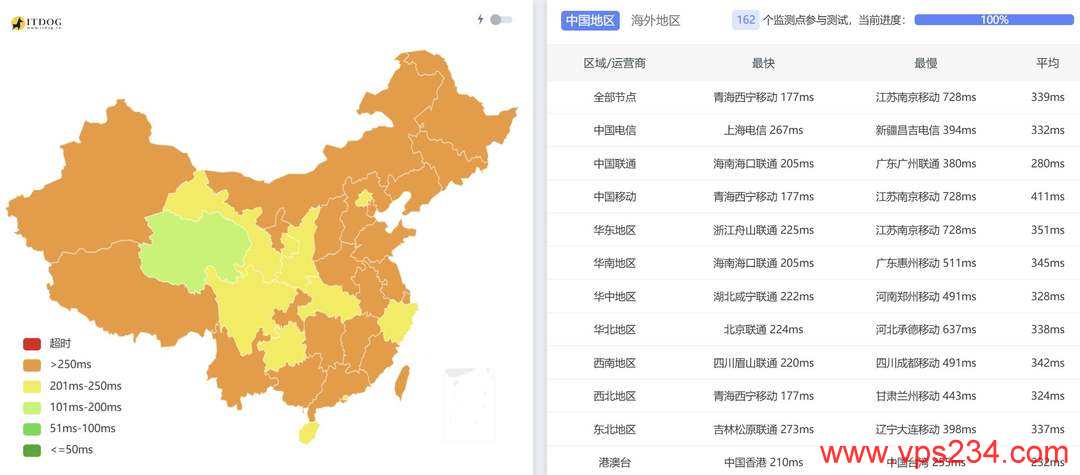Image resolution: width=1080 pixels, height=475 pixels.
Task: Toggle the switch beside the lightning icon
Action: (x=501, y=19)
